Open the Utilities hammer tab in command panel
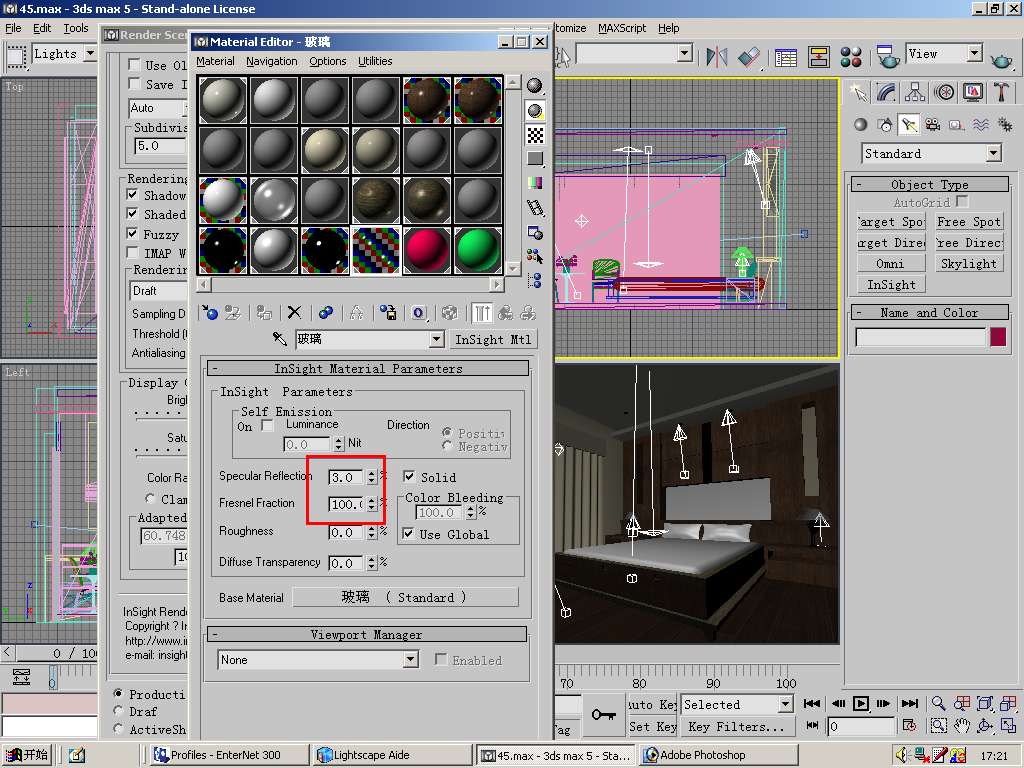 pyautogui.click(x=1001, y=92)
